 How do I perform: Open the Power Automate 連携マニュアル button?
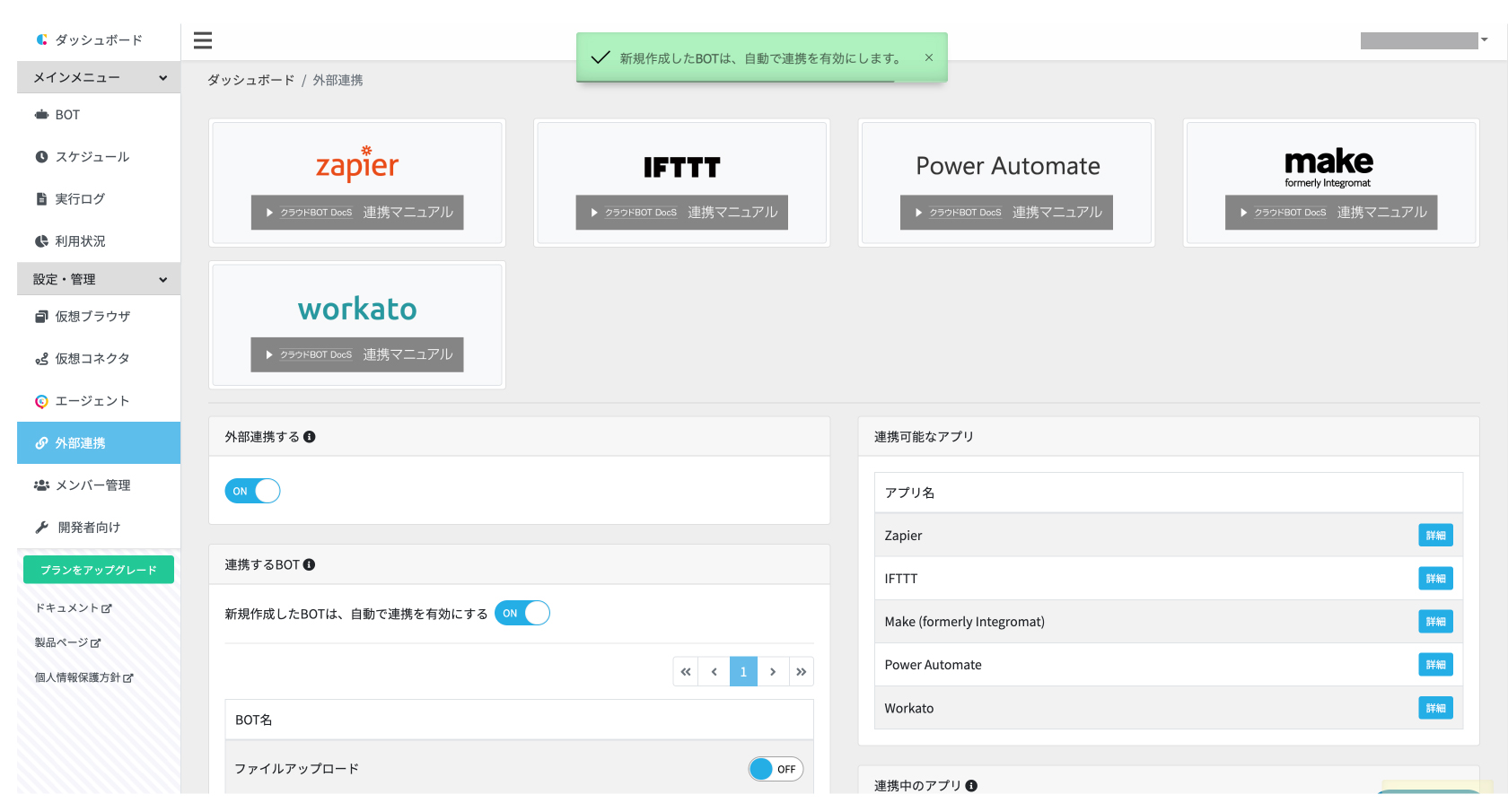pos(1007,213)
